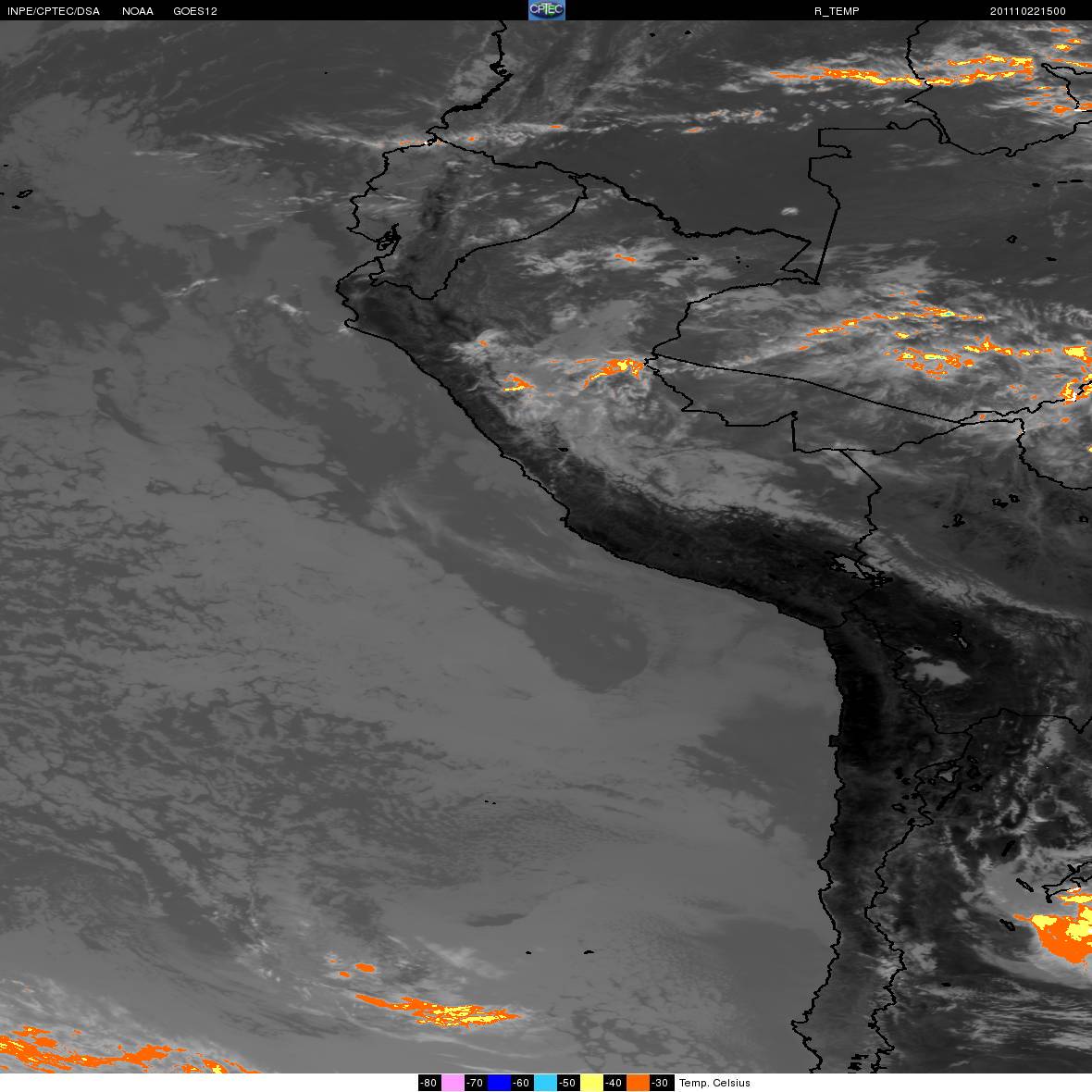Select the cyan legend color swatch
The width and height of the screenshot is (1092, 1092).
(x=545, y=1083)
